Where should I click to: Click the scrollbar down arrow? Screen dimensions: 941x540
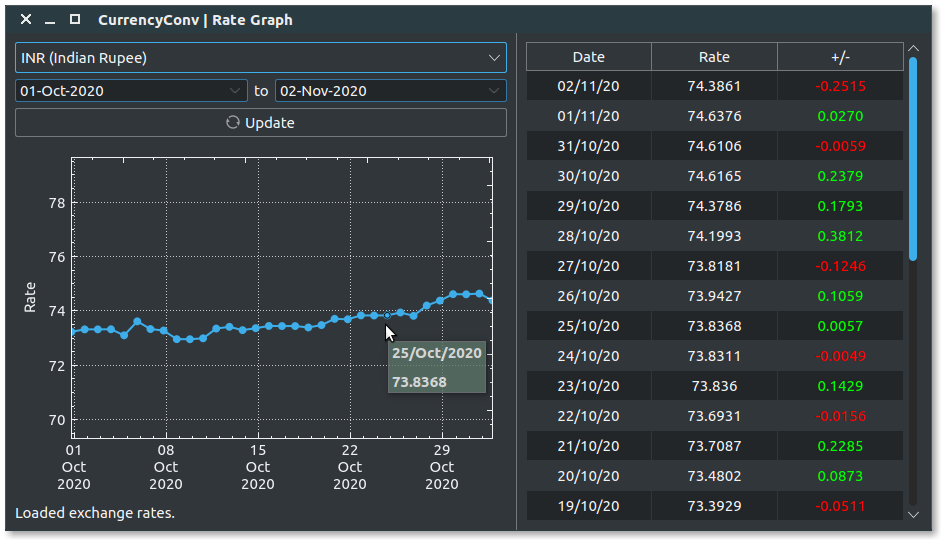tap(912, 514)
